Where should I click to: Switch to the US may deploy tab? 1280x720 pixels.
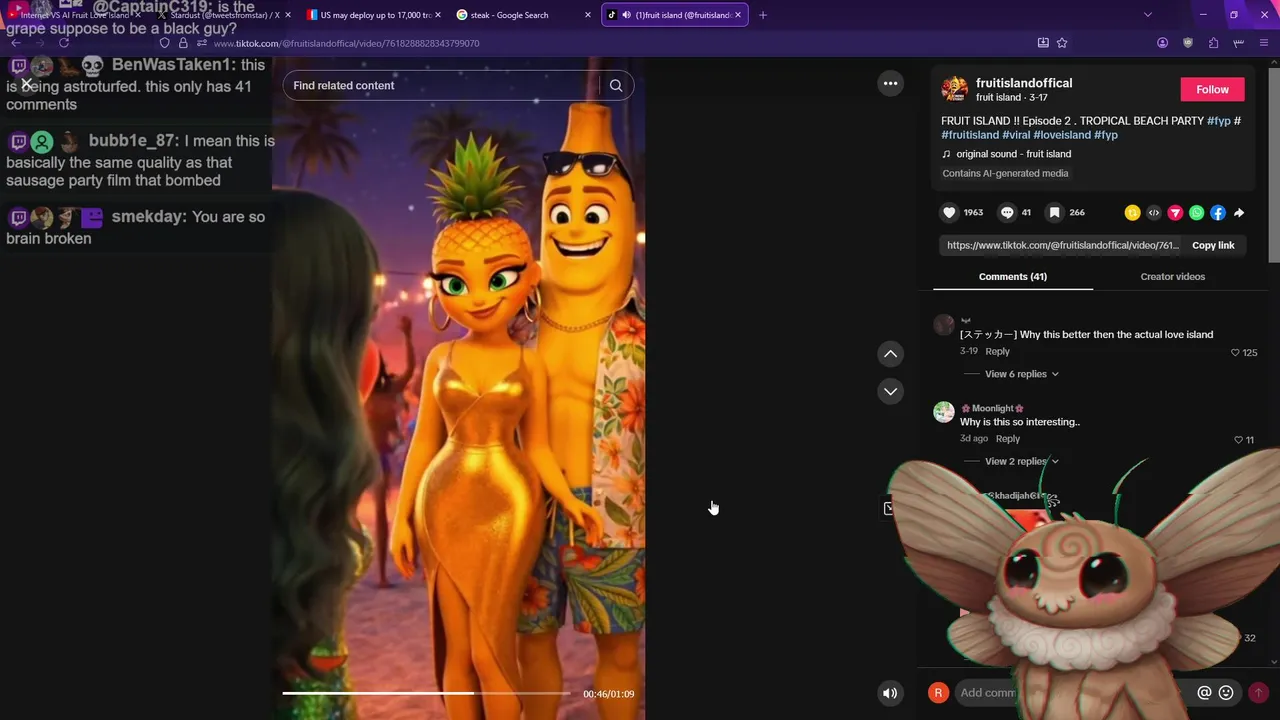pos(372,15)
